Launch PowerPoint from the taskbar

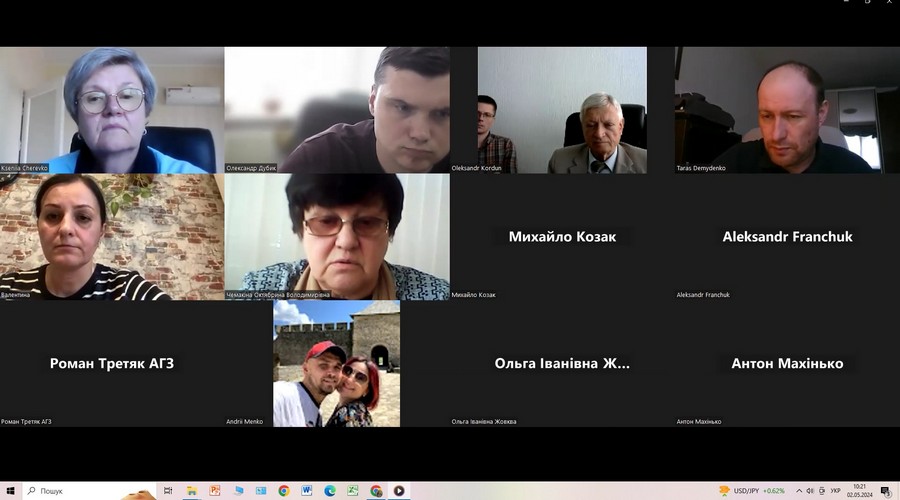[x=215, y=491]
